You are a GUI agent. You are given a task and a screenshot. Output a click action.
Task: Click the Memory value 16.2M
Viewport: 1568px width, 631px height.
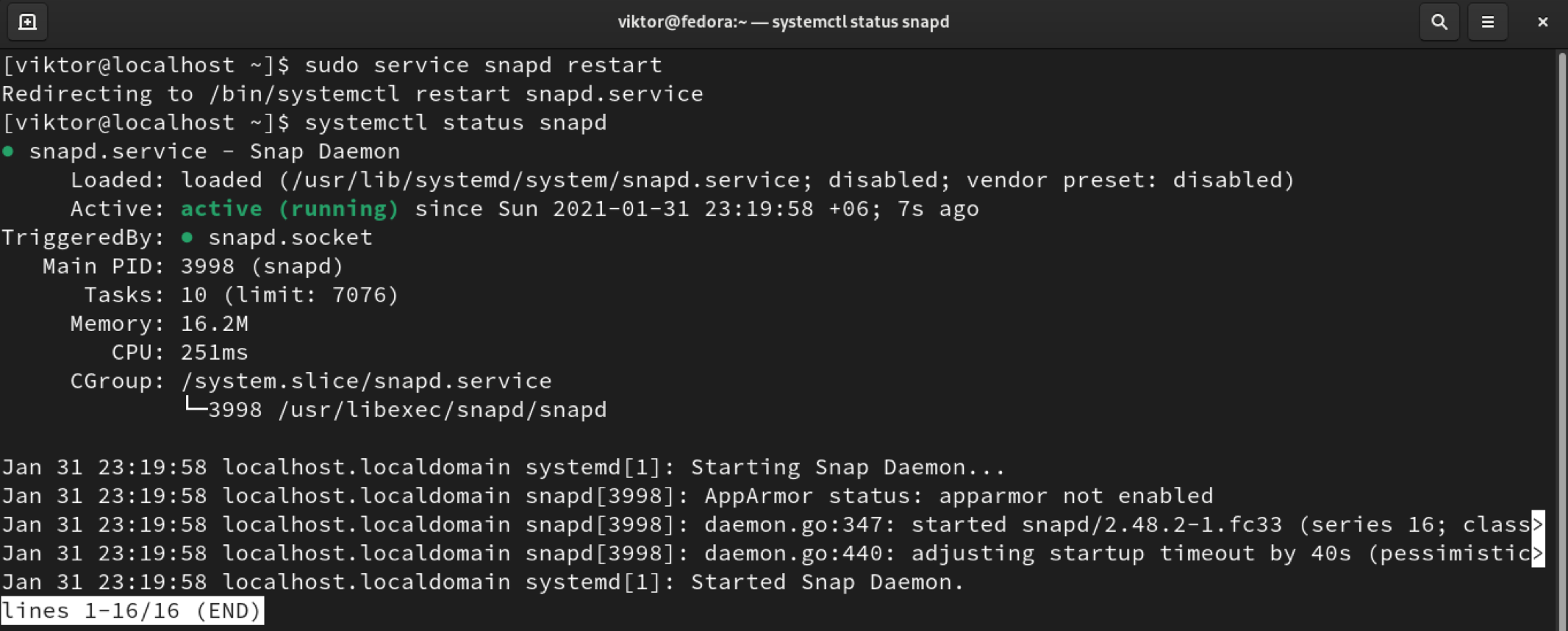pos(215,324)
